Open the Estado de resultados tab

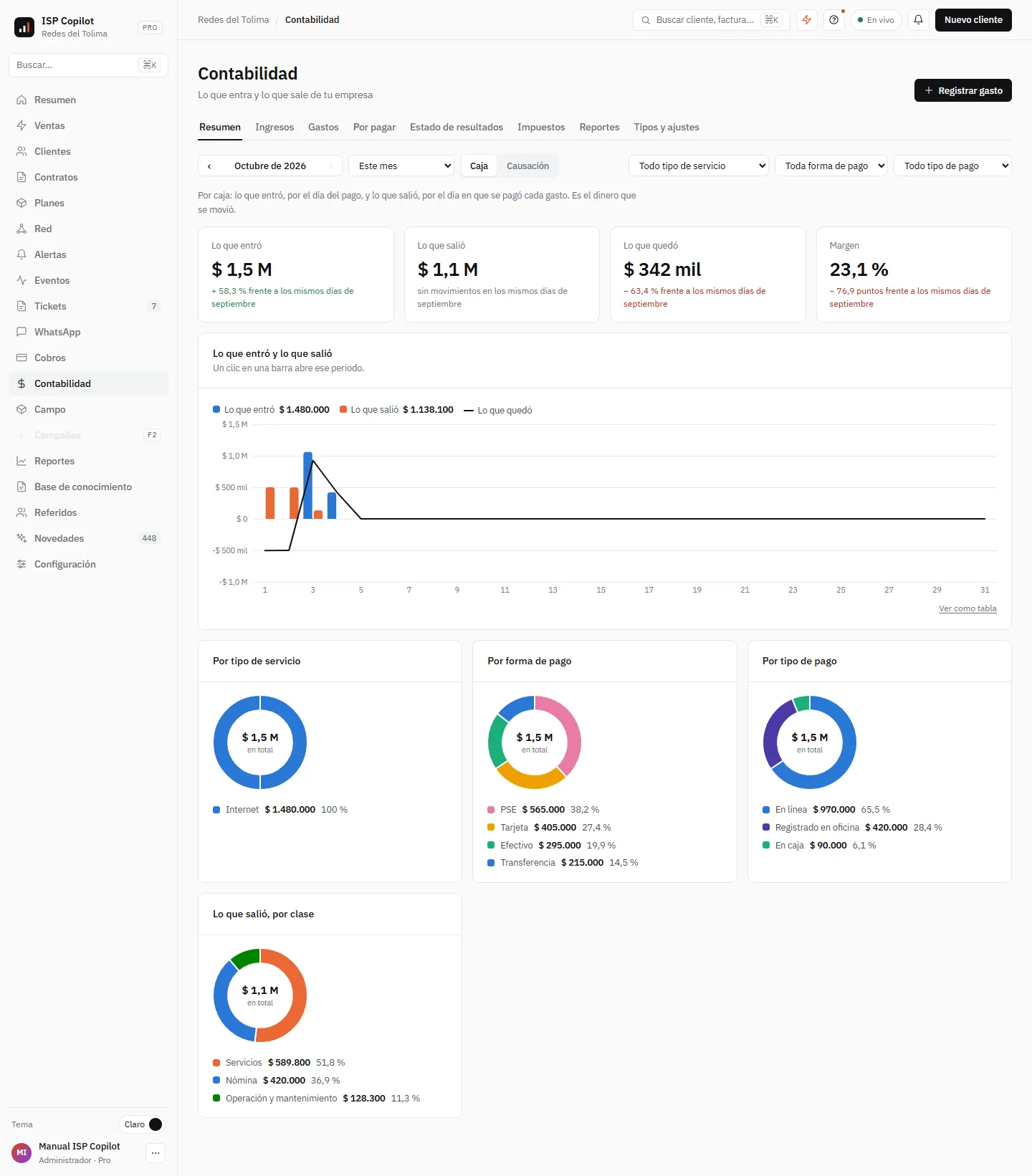point(457,128)
